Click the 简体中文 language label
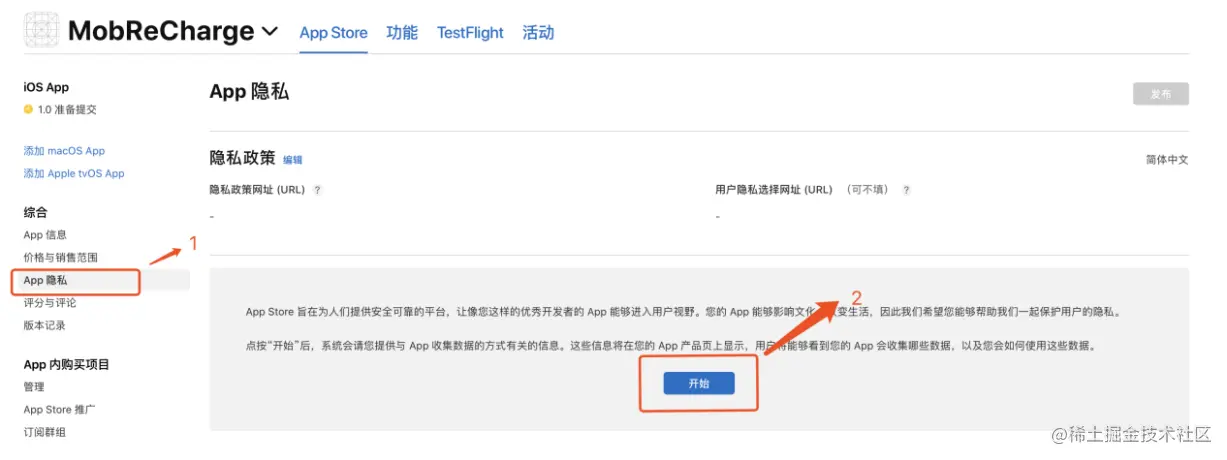 1167,160
